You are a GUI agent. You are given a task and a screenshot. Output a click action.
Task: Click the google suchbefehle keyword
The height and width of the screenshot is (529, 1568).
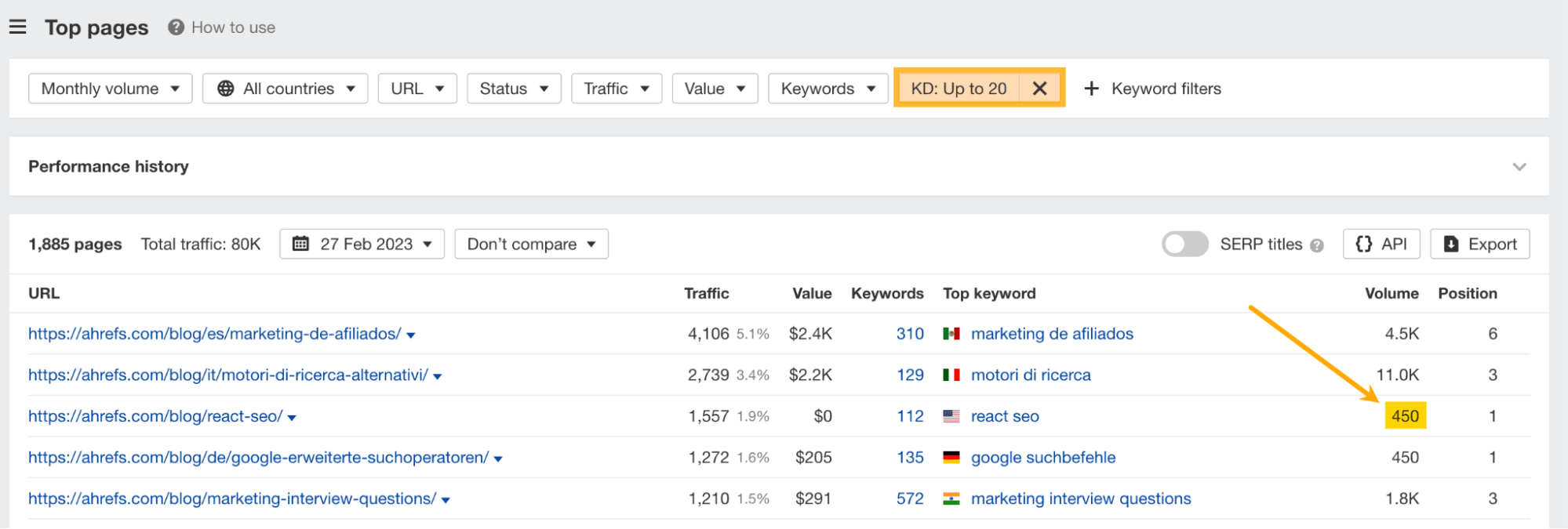tap(1043, 458)
